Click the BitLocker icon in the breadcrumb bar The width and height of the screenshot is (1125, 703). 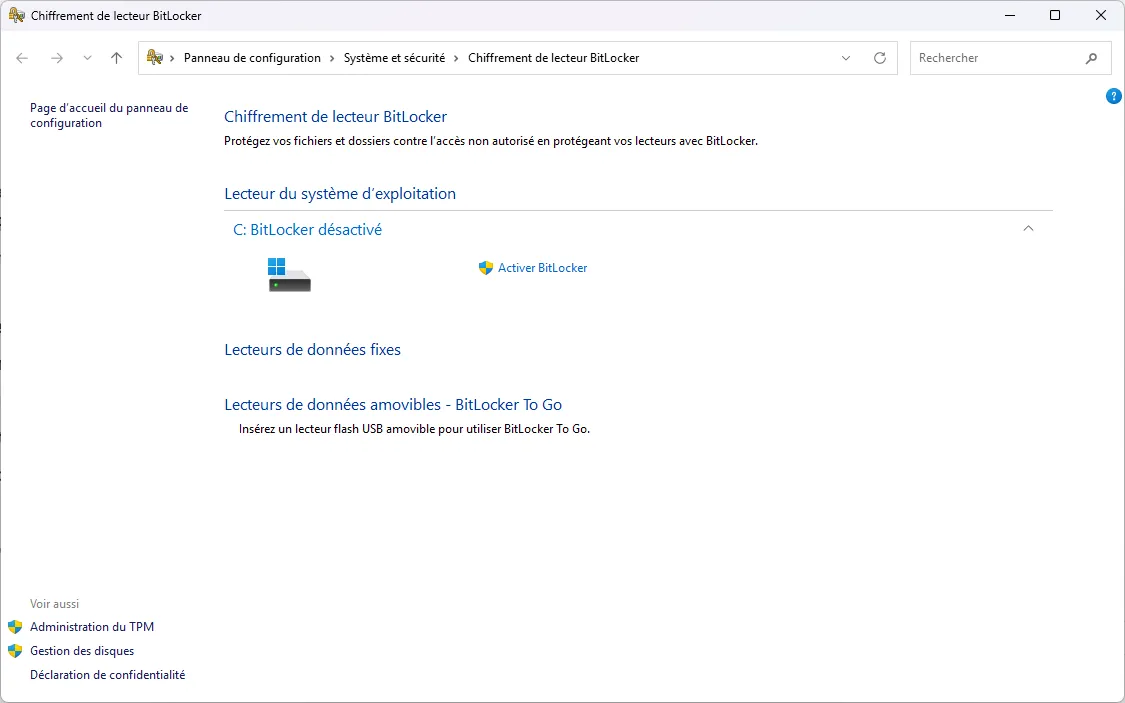[155, 58]
